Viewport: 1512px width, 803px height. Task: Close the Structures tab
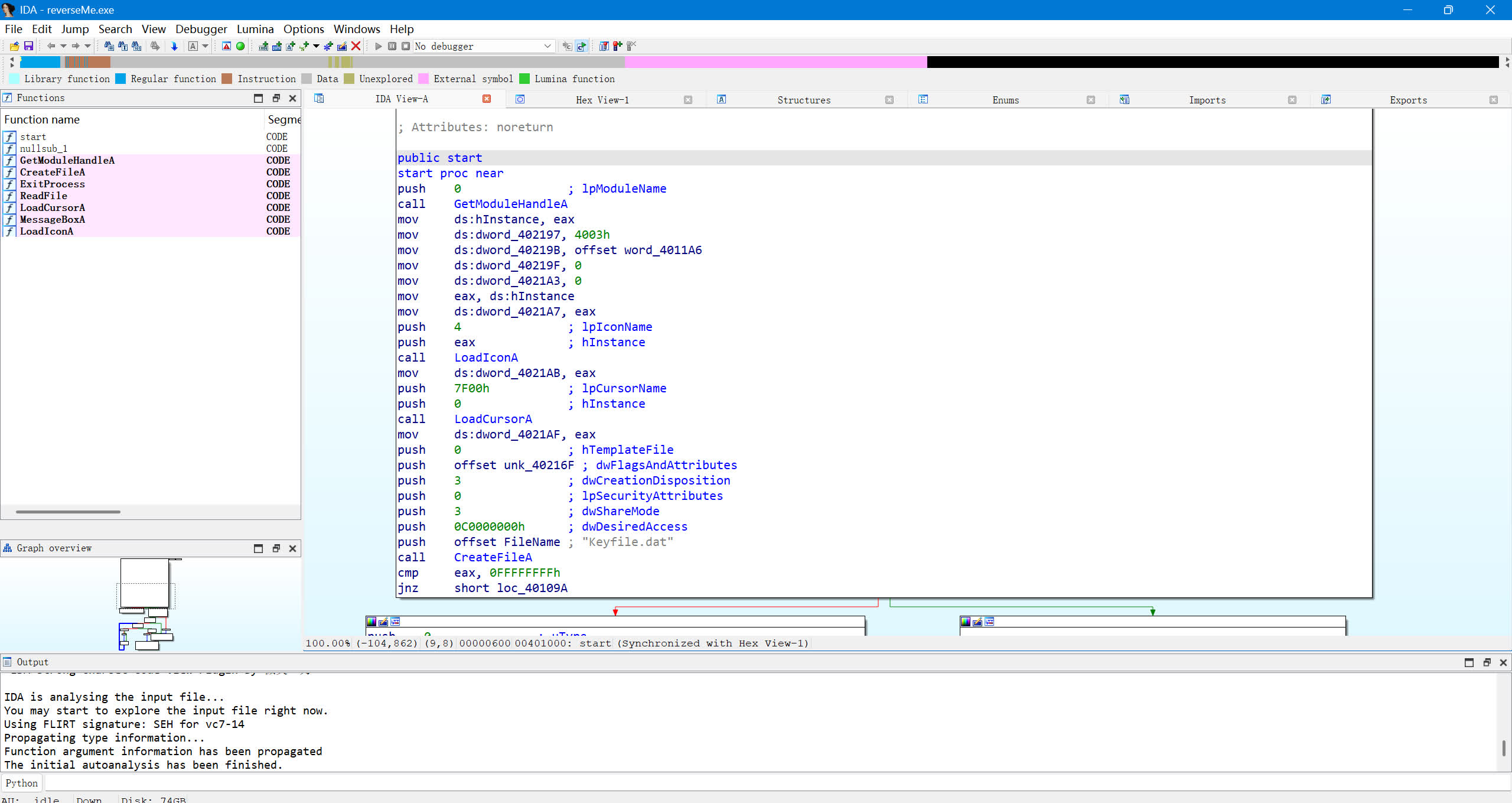[x=889, y=100]
